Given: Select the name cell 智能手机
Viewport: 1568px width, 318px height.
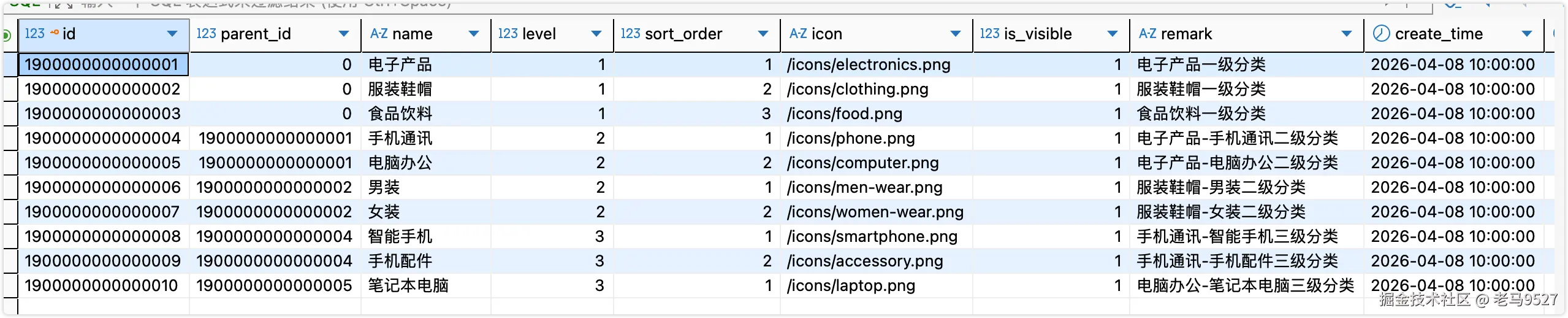Looking at the screenshot, I should pos(400,236).
